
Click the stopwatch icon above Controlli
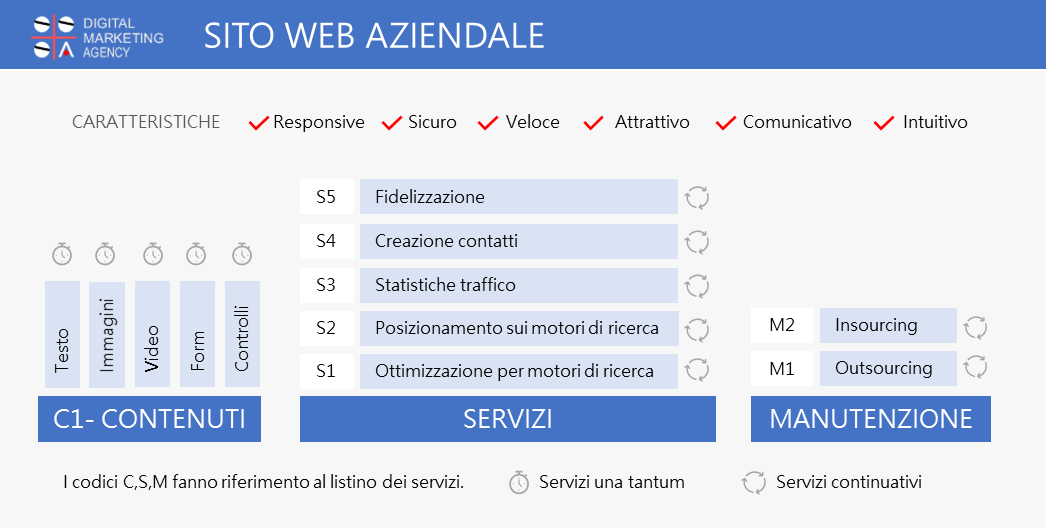tap(242, 254)
